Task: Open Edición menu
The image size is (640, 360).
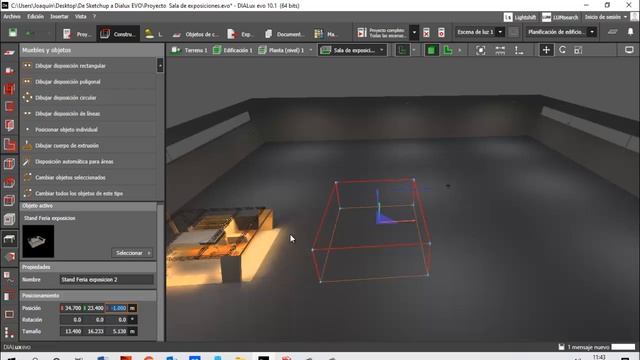Action: (x=36, y=16)
